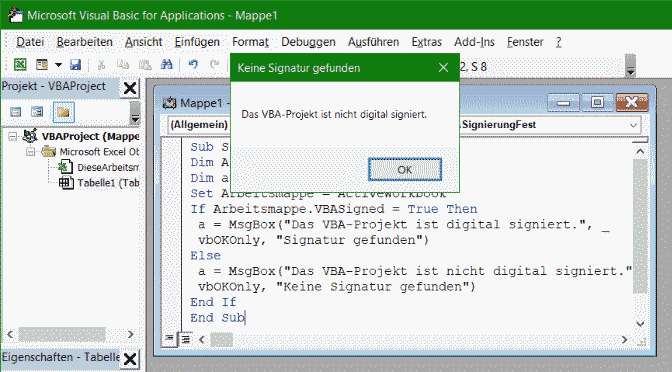Open the Einfügen menu
This screenshot has width=672, height=372.
click(x=197, y=42)
